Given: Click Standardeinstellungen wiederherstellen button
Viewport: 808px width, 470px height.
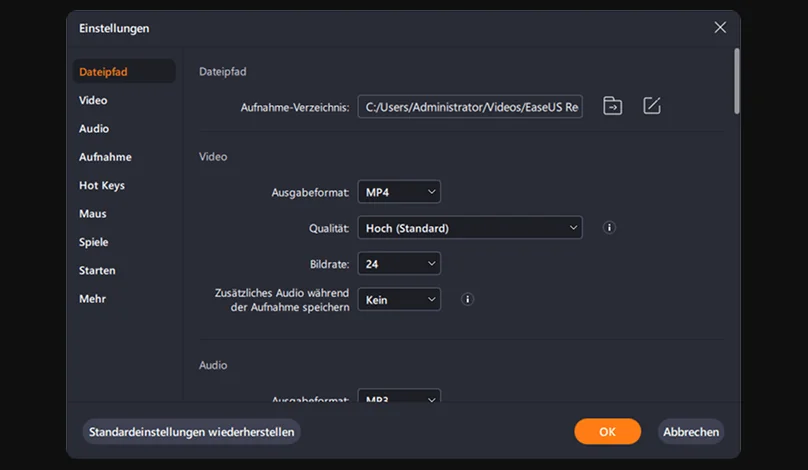Looking at the screenshot, I should [191, 432].
